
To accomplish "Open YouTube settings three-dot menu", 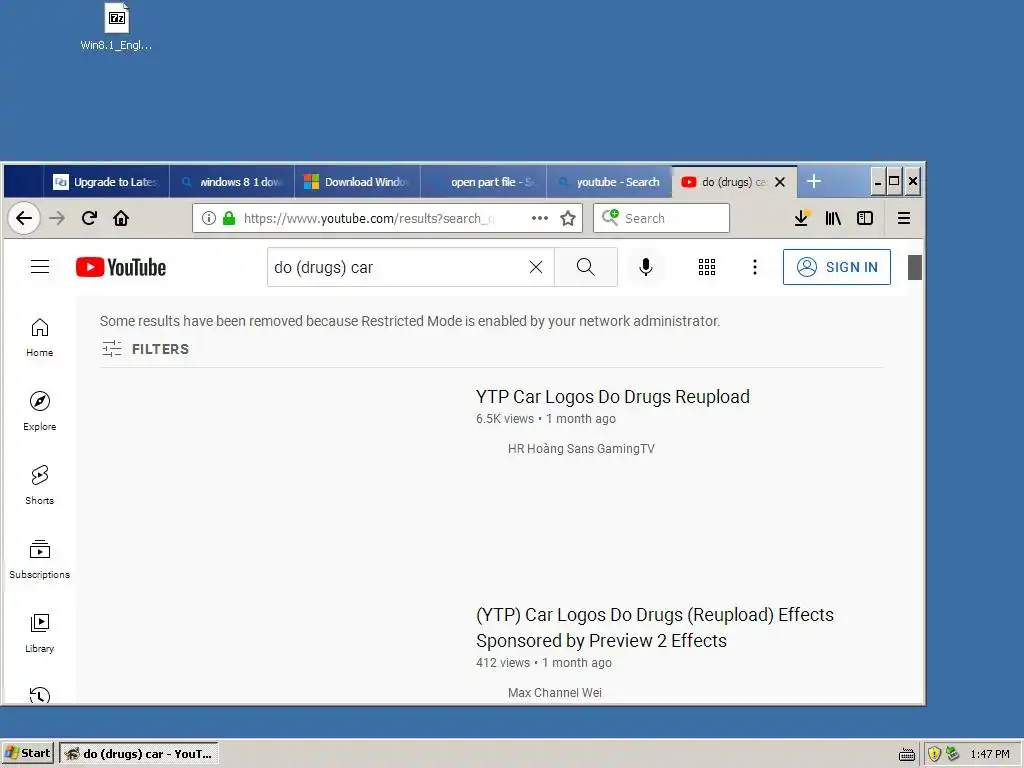I will pyautogui.click(x=754, y=267).
